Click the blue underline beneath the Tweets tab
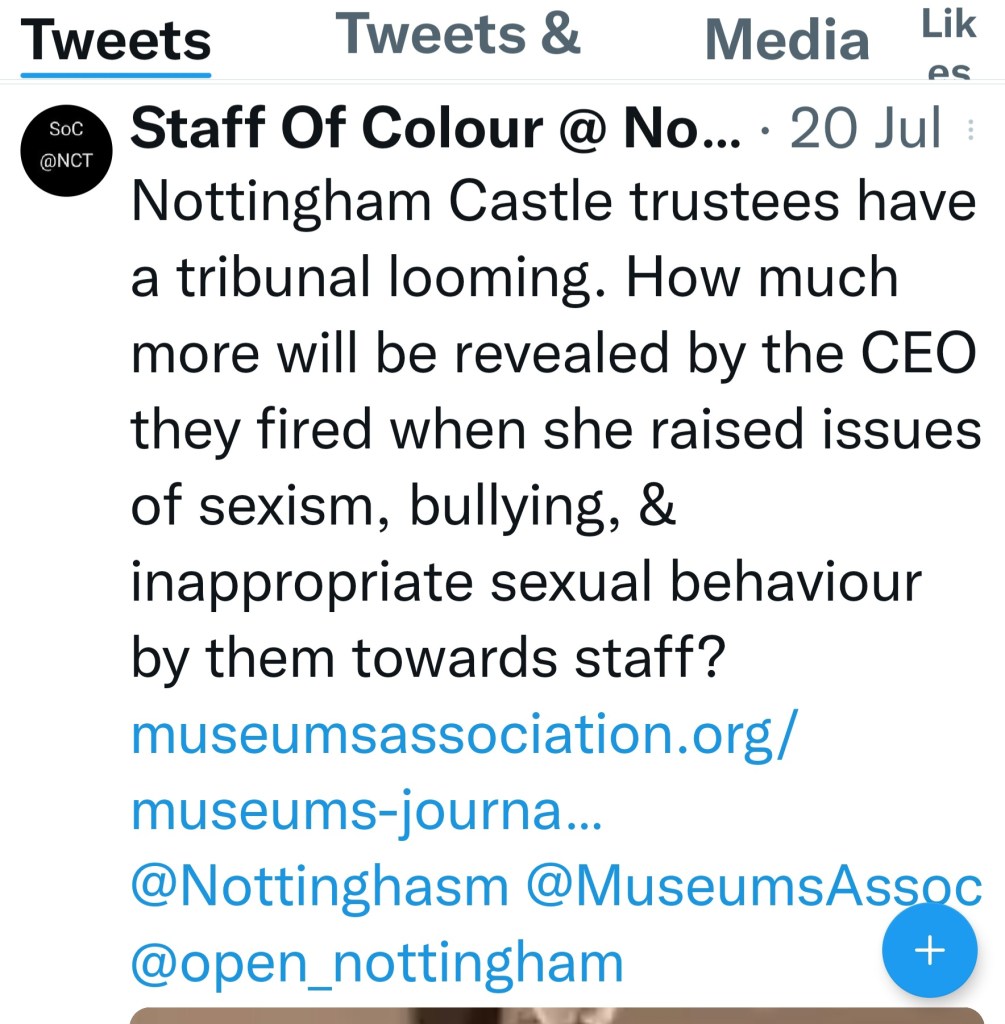1005x1024 pixels. tap(116, 74)
